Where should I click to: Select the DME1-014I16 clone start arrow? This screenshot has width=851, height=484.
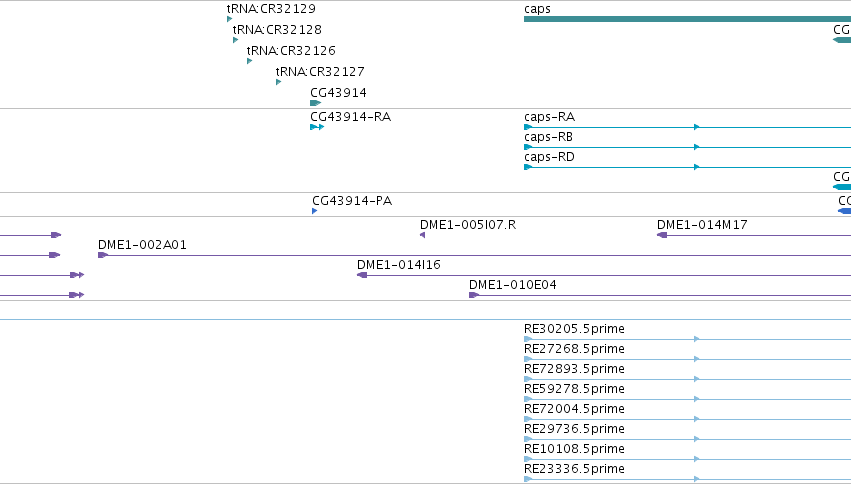(362, 275)
